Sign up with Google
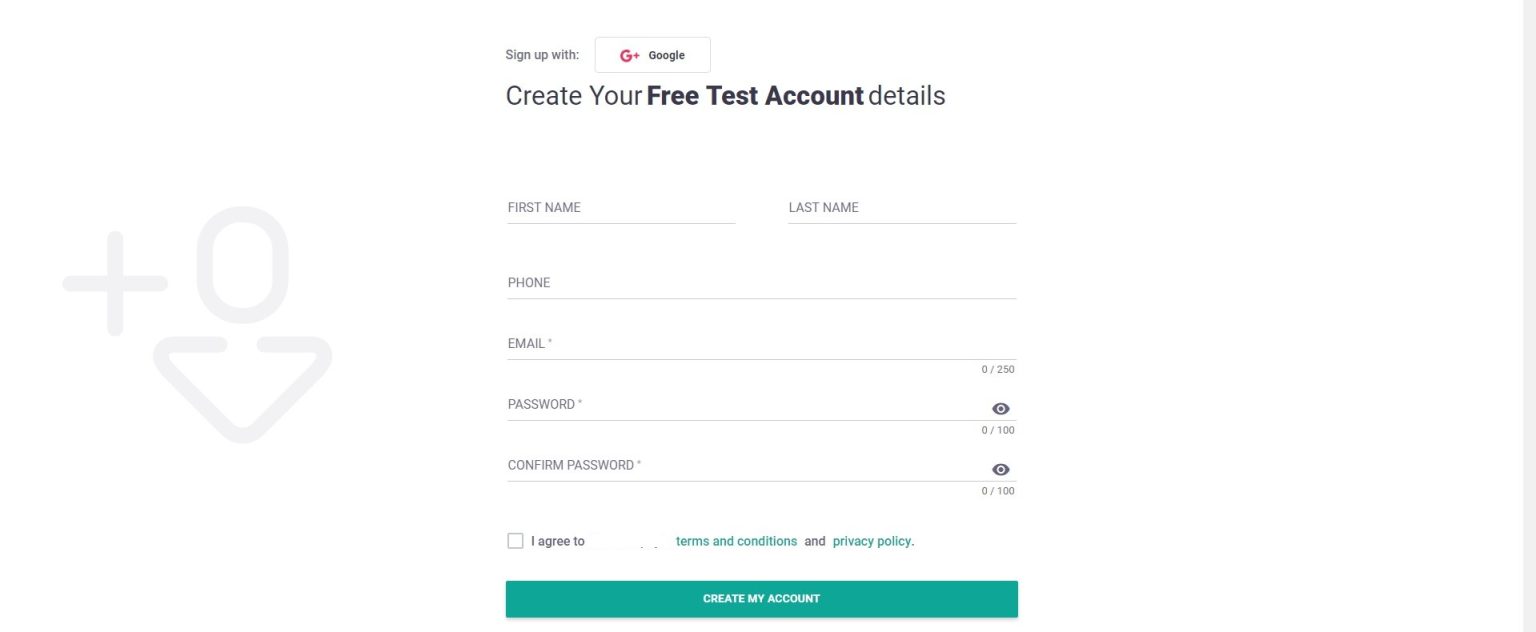 [x=652, y=55]
